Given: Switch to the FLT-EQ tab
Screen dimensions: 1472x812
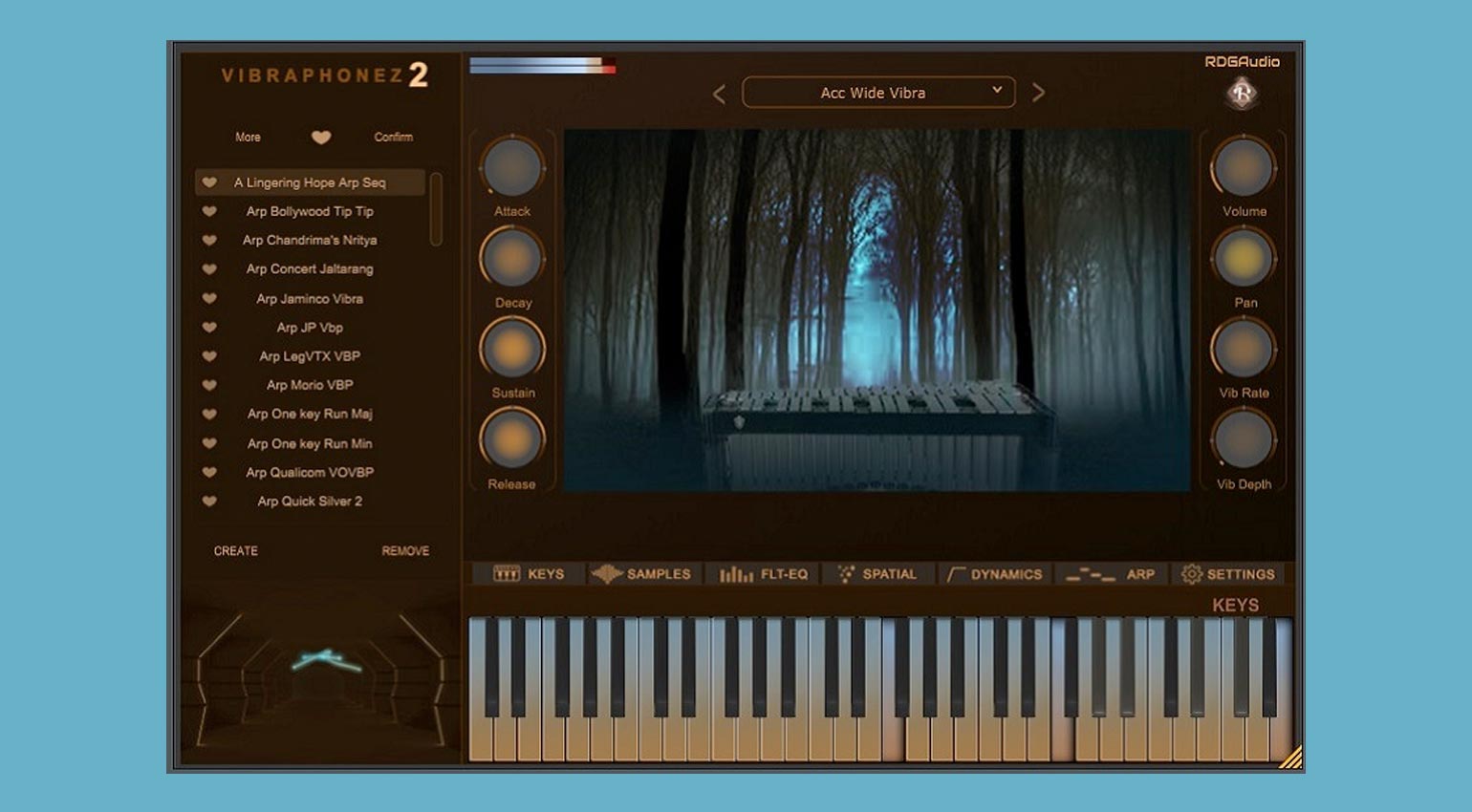Looking at the screenshot, I should click(763, 574).
